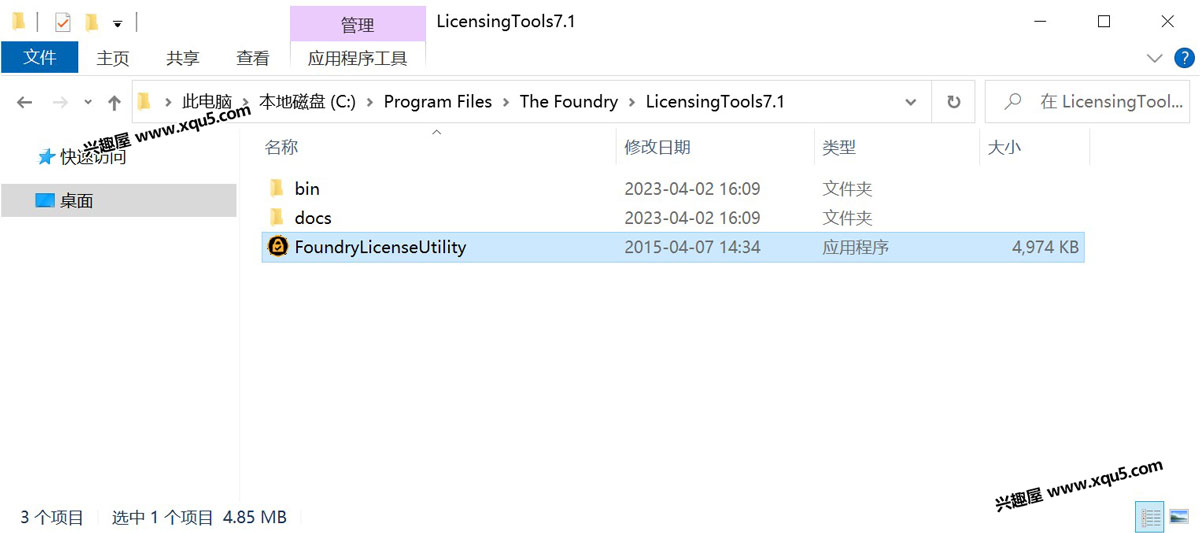Image resolution: width=1200 pixels, height=533 pixels.
Task: Click the 4,974 KB size value
Action: pyautogui.click(x=1045, y=247)
